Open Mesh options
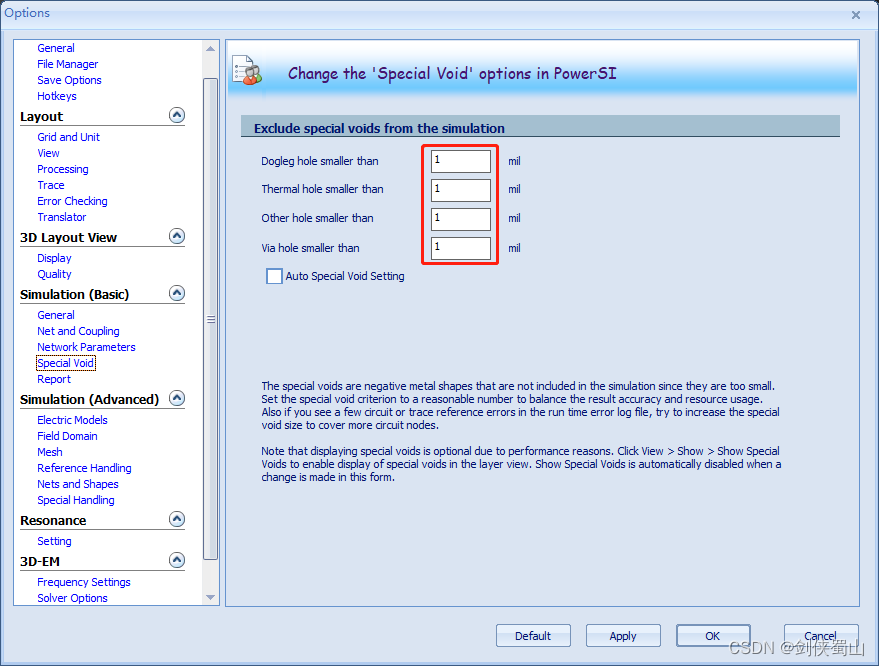 (50, 452)
